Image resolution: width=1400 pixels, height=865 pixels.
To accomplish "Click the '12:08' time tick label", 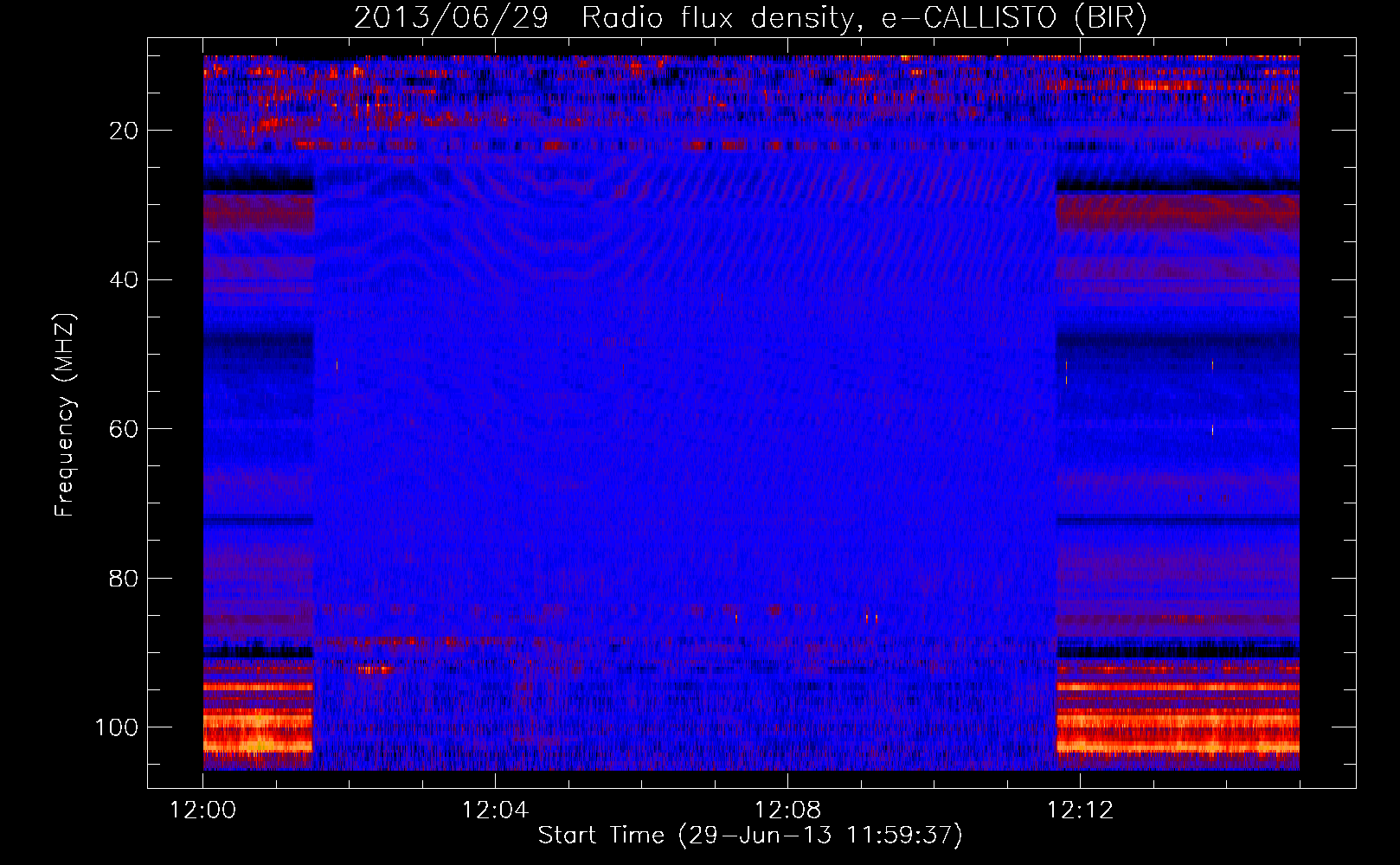I will [787, 811].
